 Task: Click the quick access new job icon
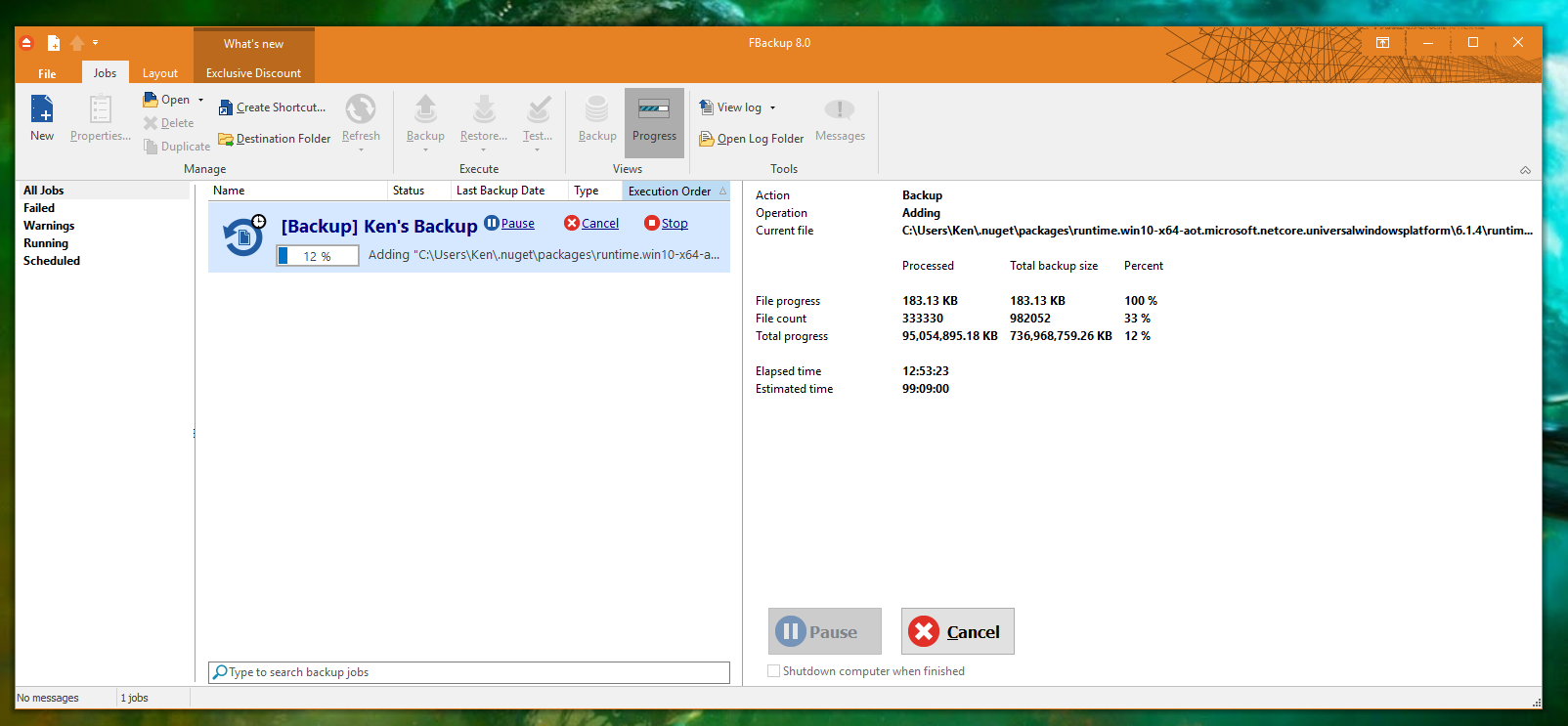coord(54,43)
